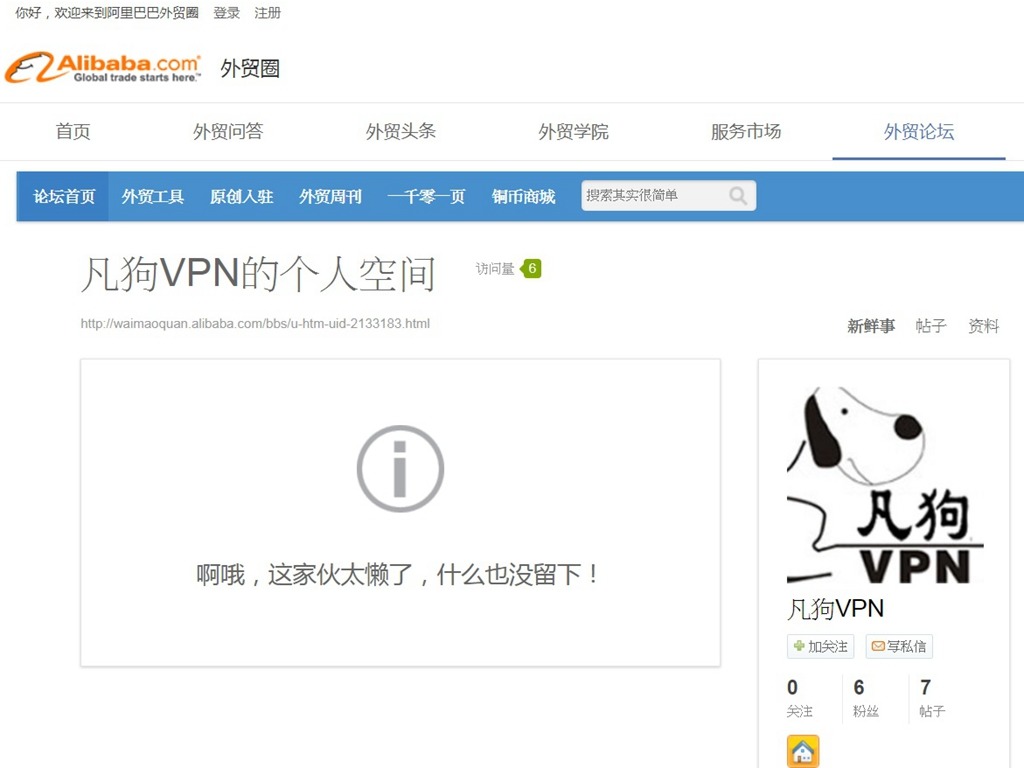The height and width of the screenshot is (768, 1024).
Task: Click the 写私信 message button
Action: pos(899,647)
